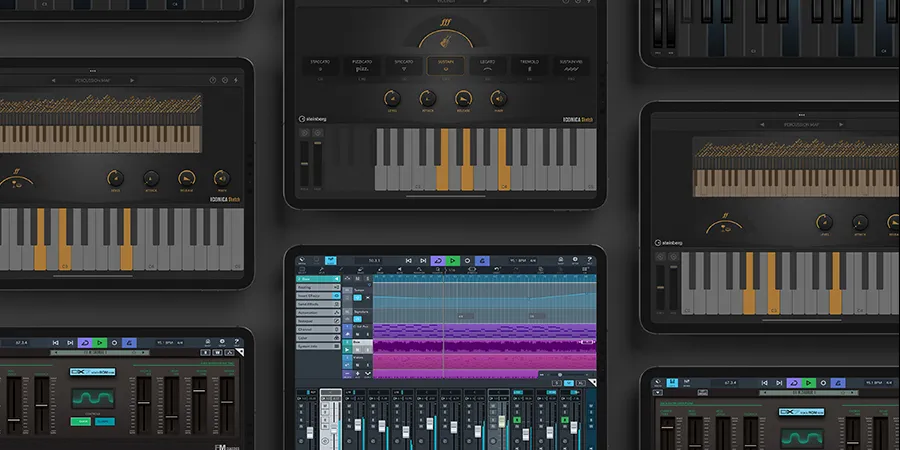
Task: Expand Channel in the Cubasis inspector
Action: 319,329
